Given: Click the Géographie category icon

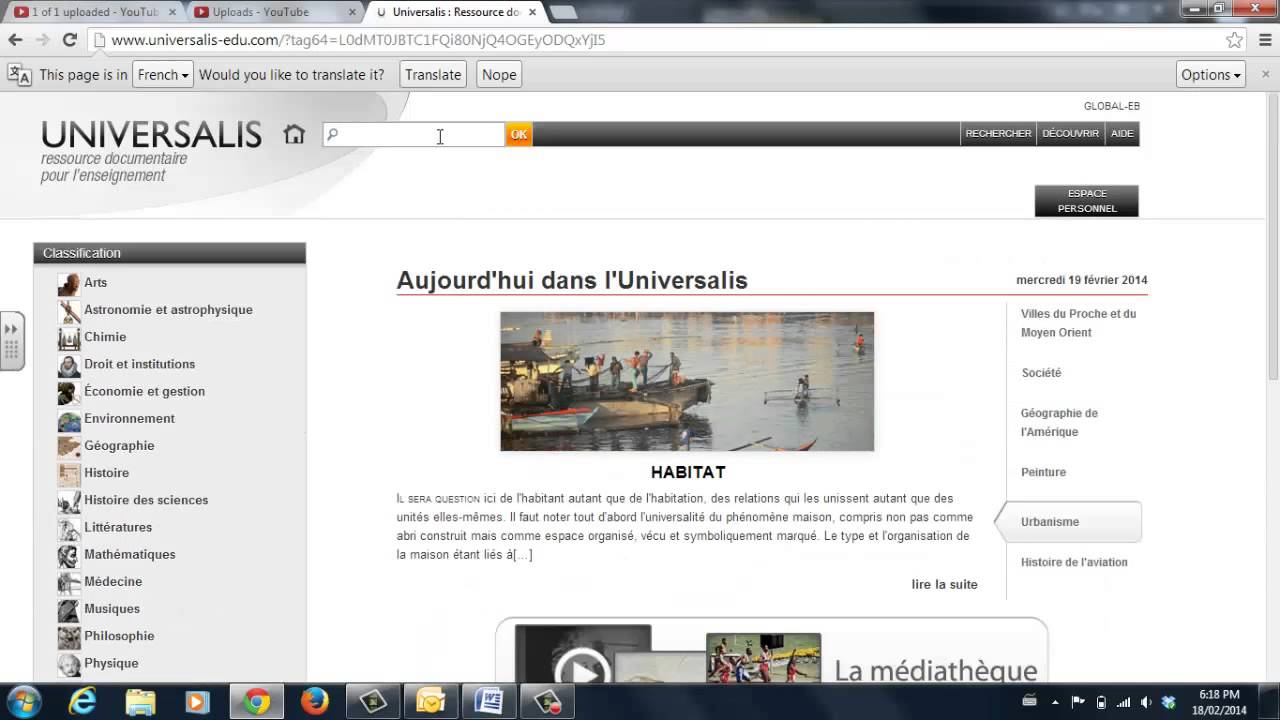Looking at the screenshot, I should 69,447.
